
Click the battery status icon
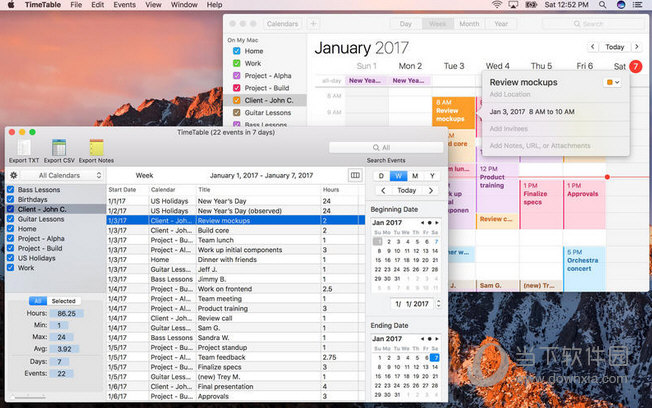(x=531, y=5)
